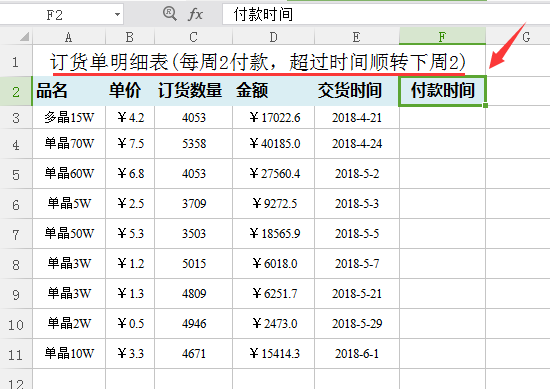Click price cell ¥7.5
The image size is (550, 389).
(130, 144)
